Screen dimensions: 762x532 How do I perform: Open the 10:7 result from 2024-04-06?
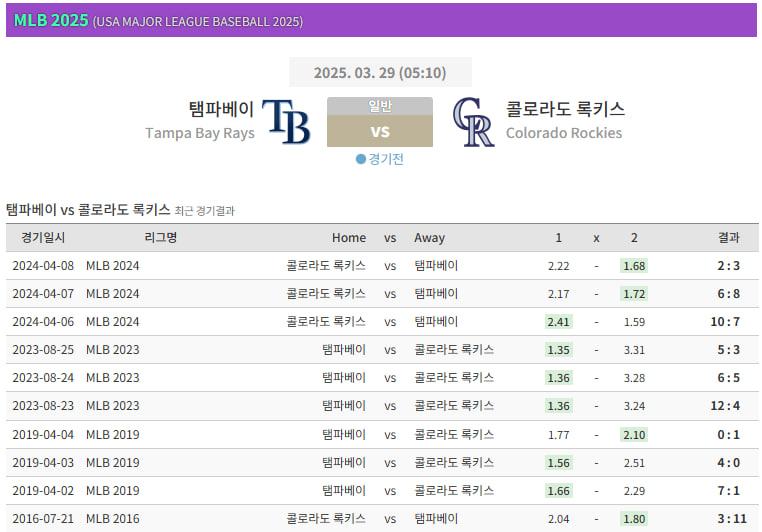tap(725, 322)
